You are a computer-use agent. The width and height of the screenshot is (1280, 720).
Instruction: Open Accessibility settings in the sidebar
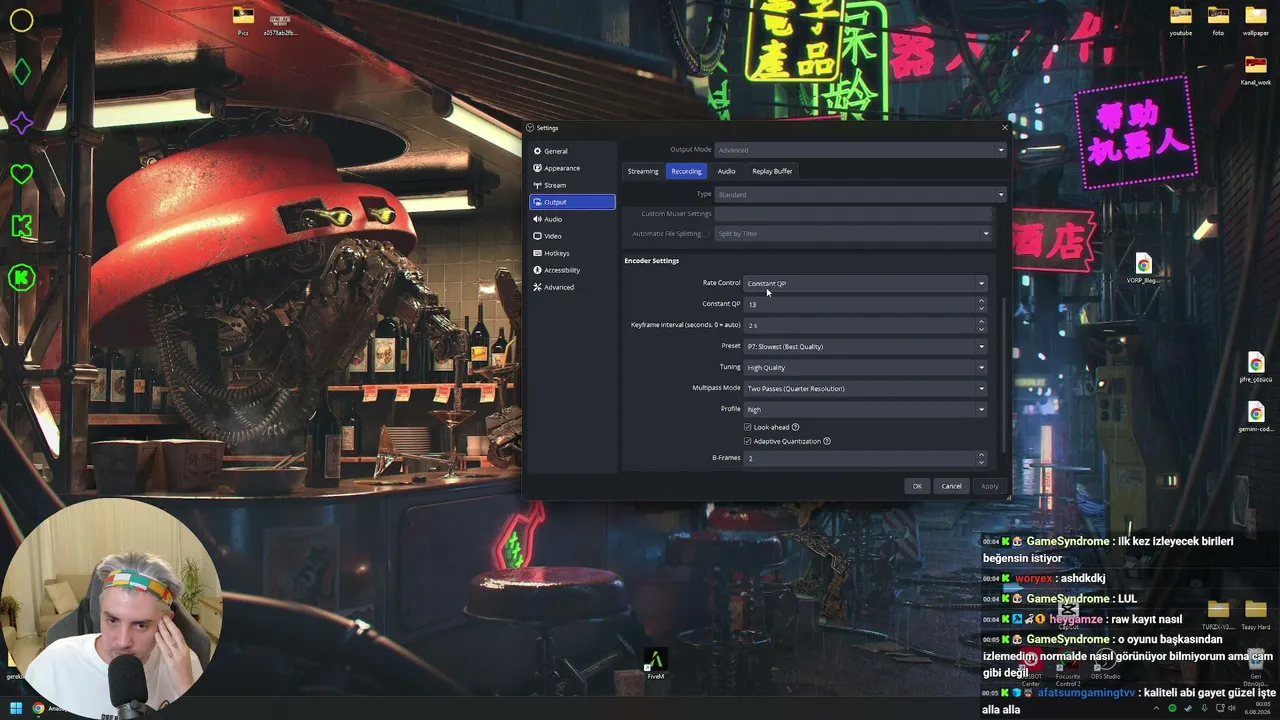tap(572, 270)
